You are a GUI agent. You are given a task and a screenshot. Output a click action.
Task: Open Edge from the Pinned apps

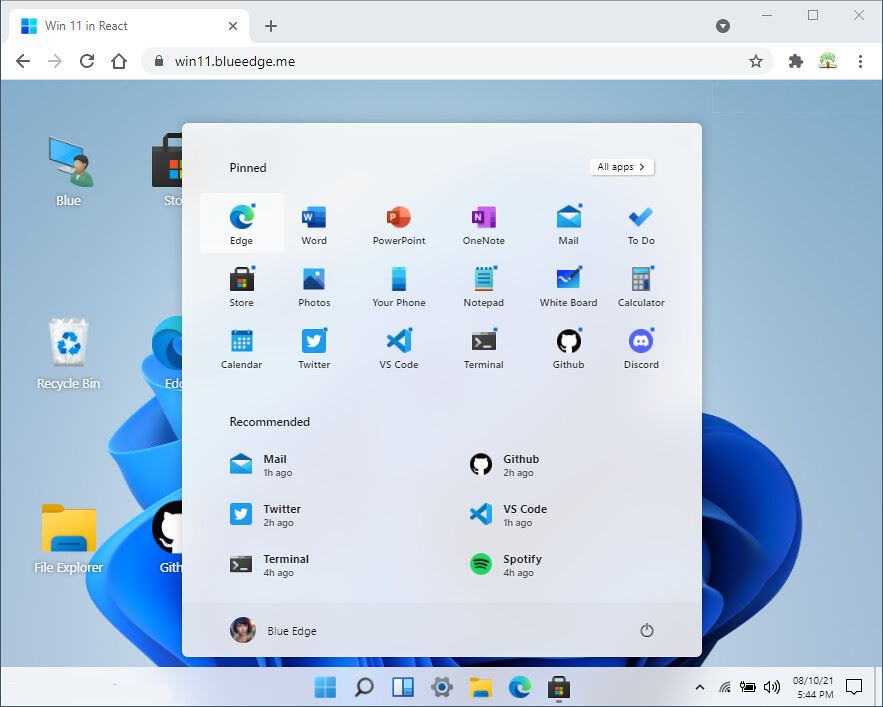pos(242,223)
